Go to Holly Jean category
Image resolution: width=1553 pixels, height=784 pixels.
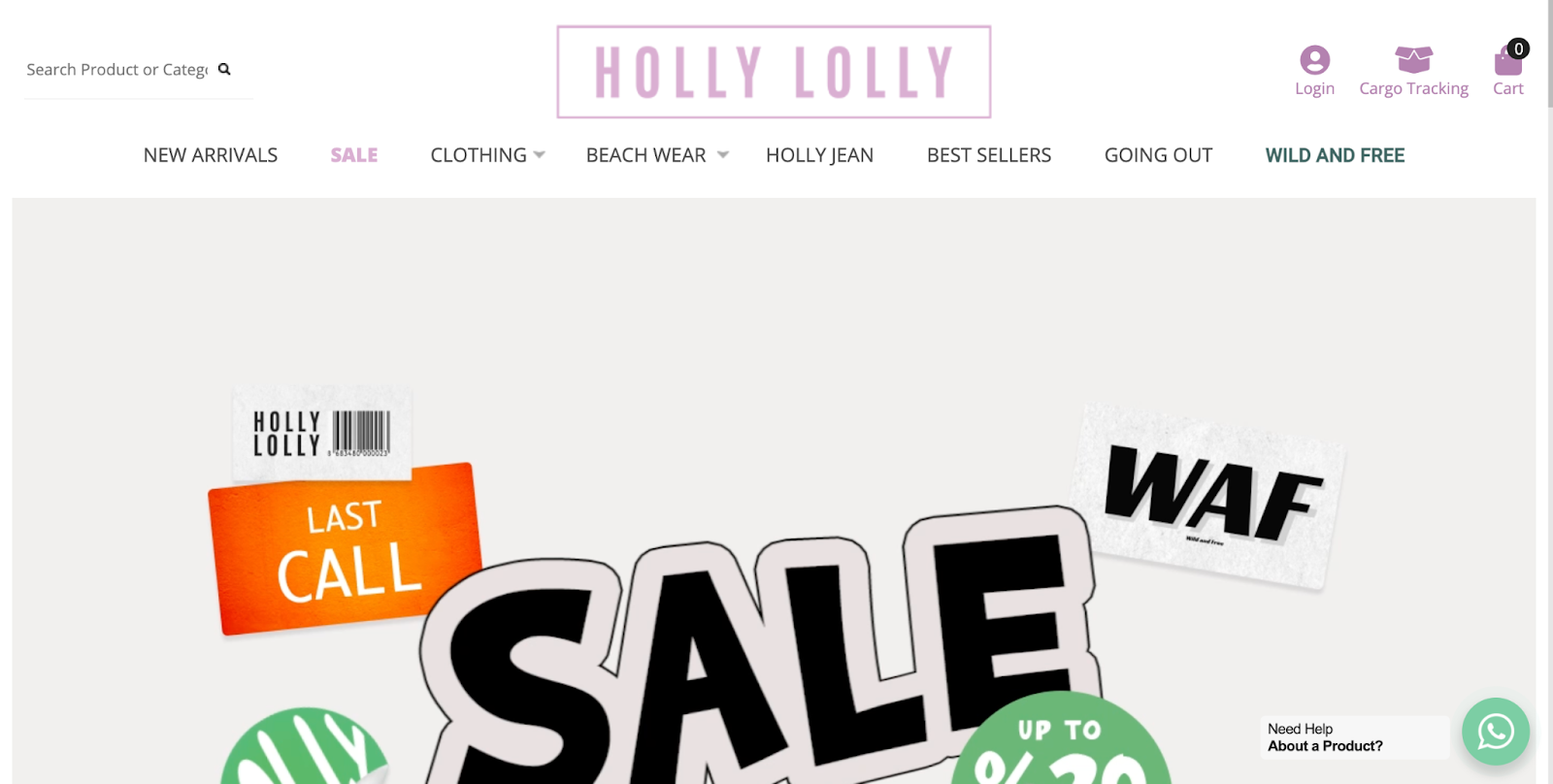(819, 155)
